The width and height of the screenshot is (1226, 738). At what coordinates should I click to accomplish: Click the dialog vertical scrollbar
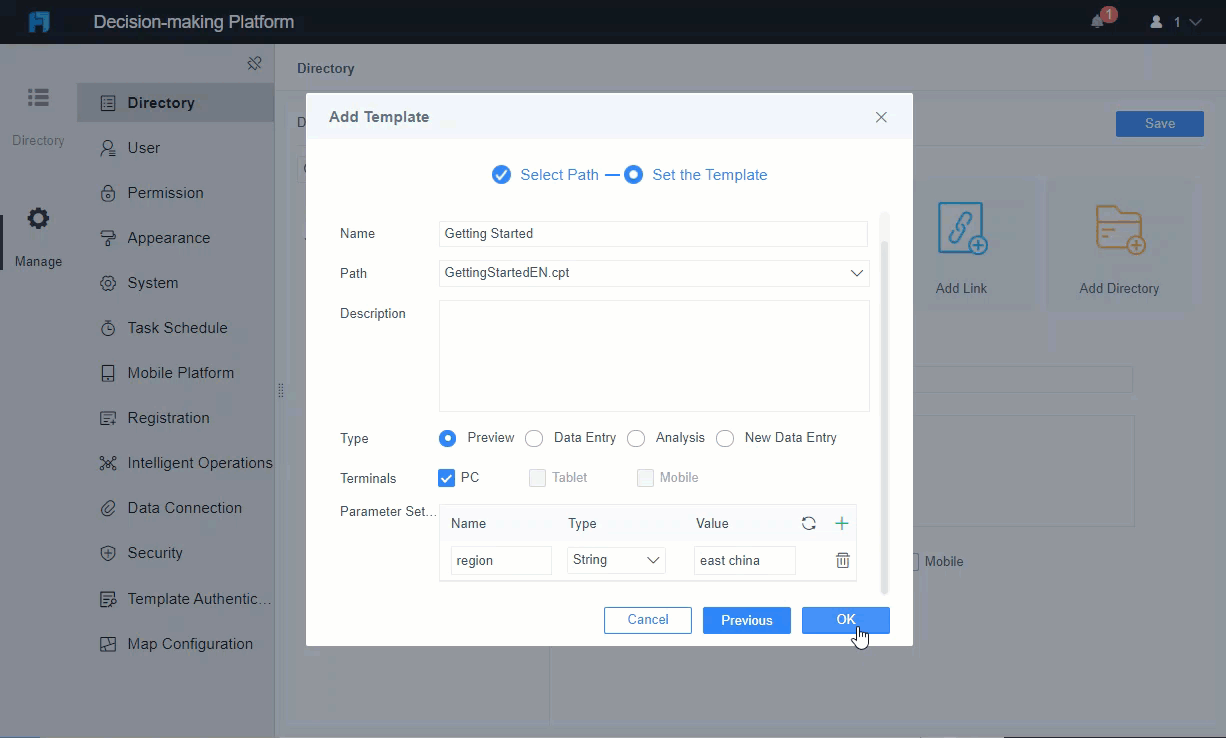(x=883, y=417)
